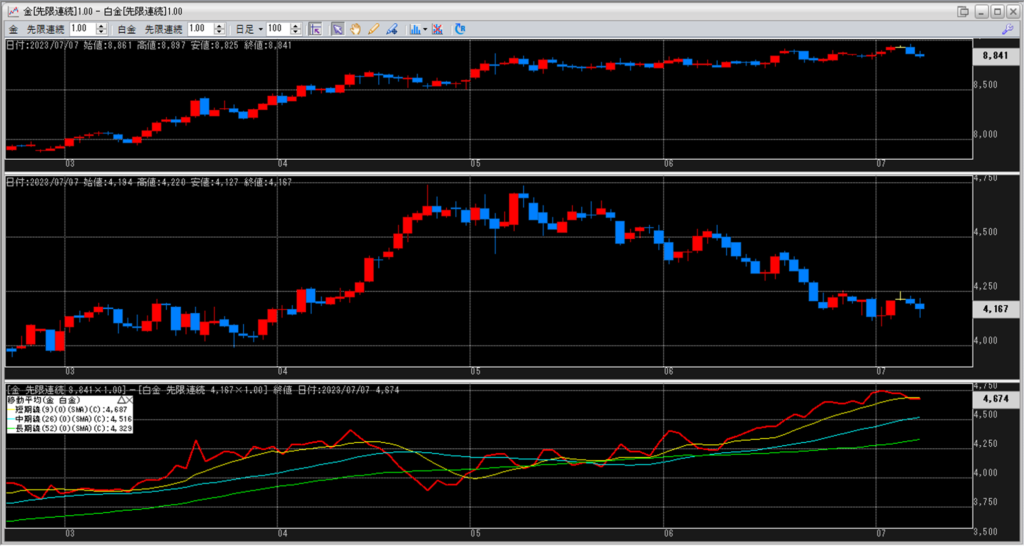Viewport: 1024px width, 546px height.
Task: Click the 白金 multiplier 1.00 input field
Action: (197, 29)
